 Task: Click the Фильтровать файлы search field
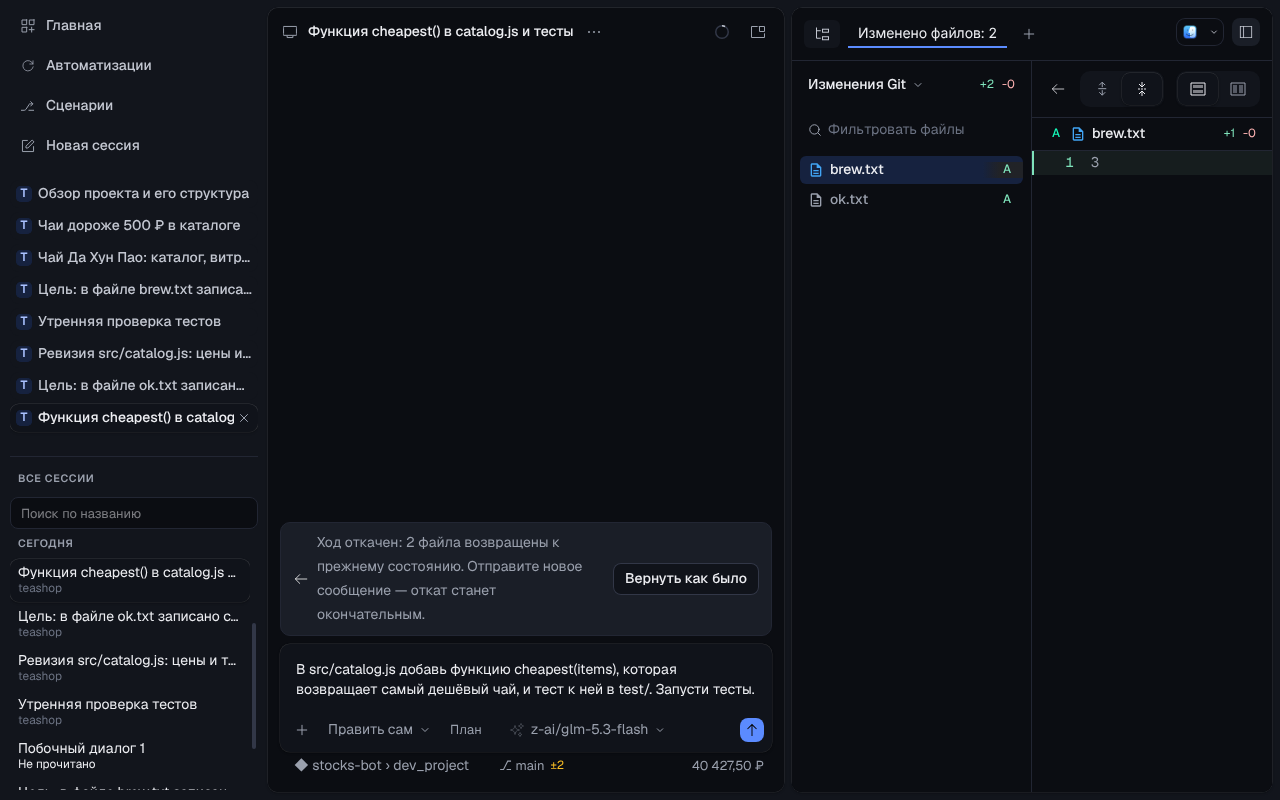click(911, 129)
